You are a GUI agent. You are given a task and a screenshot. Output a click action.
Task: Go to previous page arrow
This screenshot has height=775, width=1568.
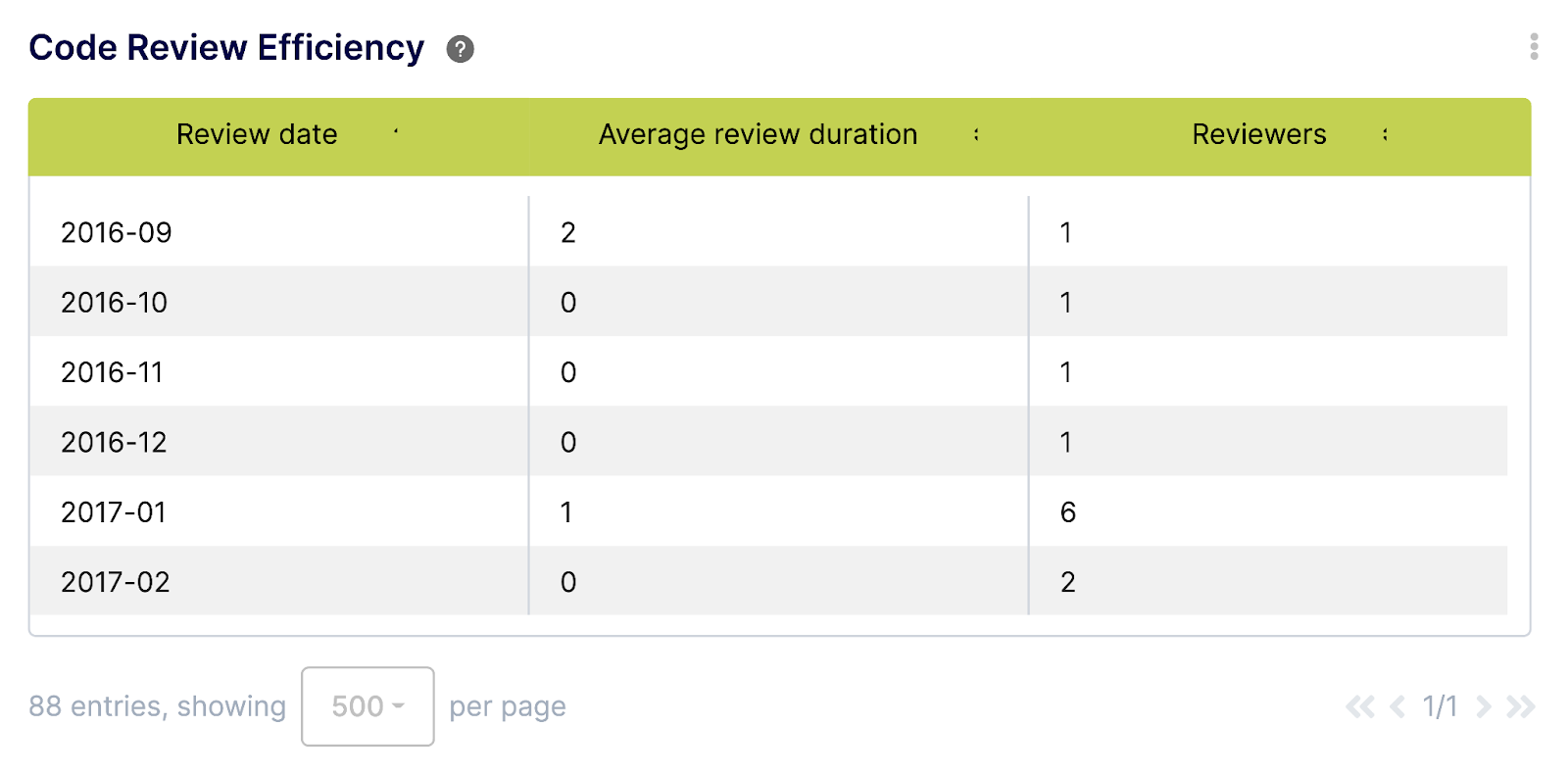click(x=1397, y=706)
